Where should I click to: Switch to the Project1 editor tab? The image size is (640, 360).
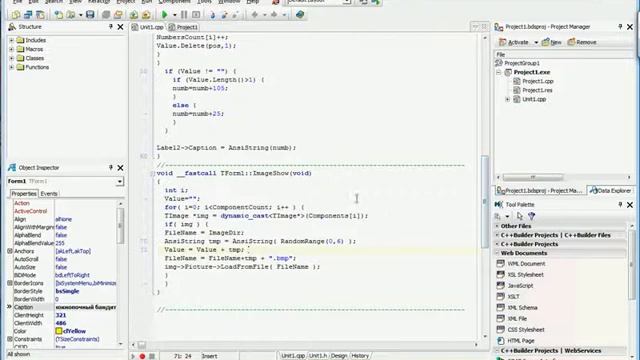click(x=183, y=27)
